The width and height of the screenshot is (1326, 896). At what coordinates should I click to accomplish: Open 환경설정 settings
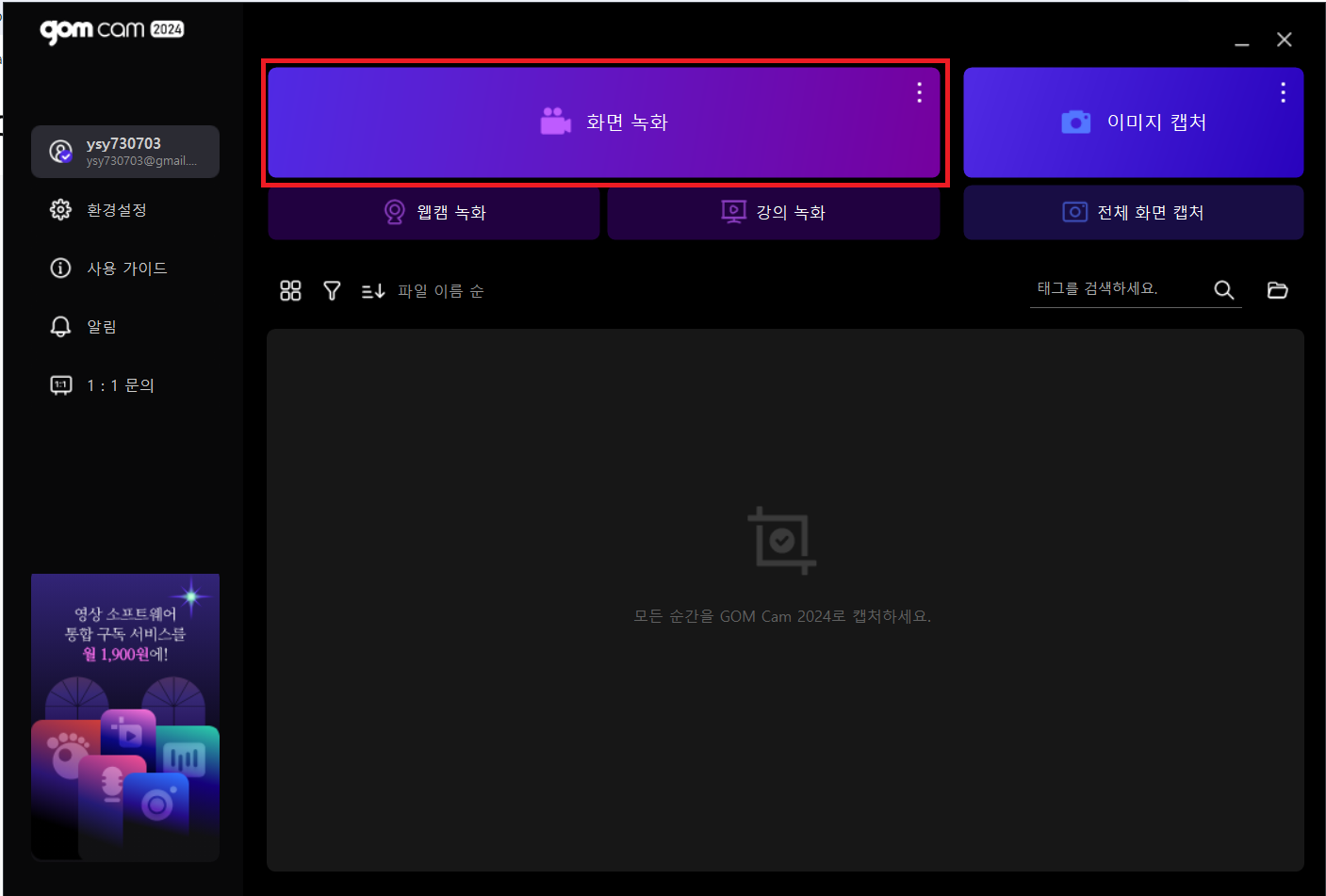point(116,210)
